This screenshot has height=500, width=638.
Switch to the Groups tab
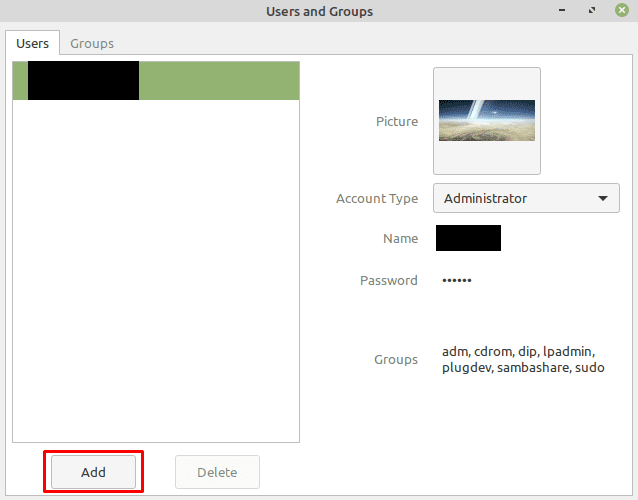point(92,43)
